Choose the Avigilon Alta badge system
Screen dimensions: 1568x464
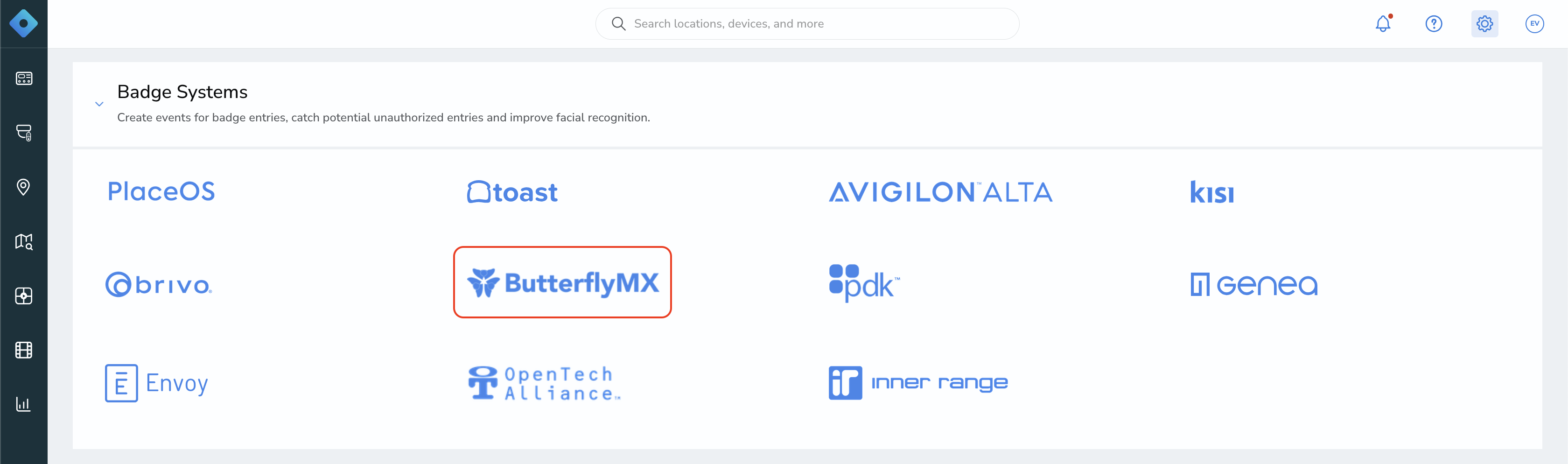pos(940,192)
